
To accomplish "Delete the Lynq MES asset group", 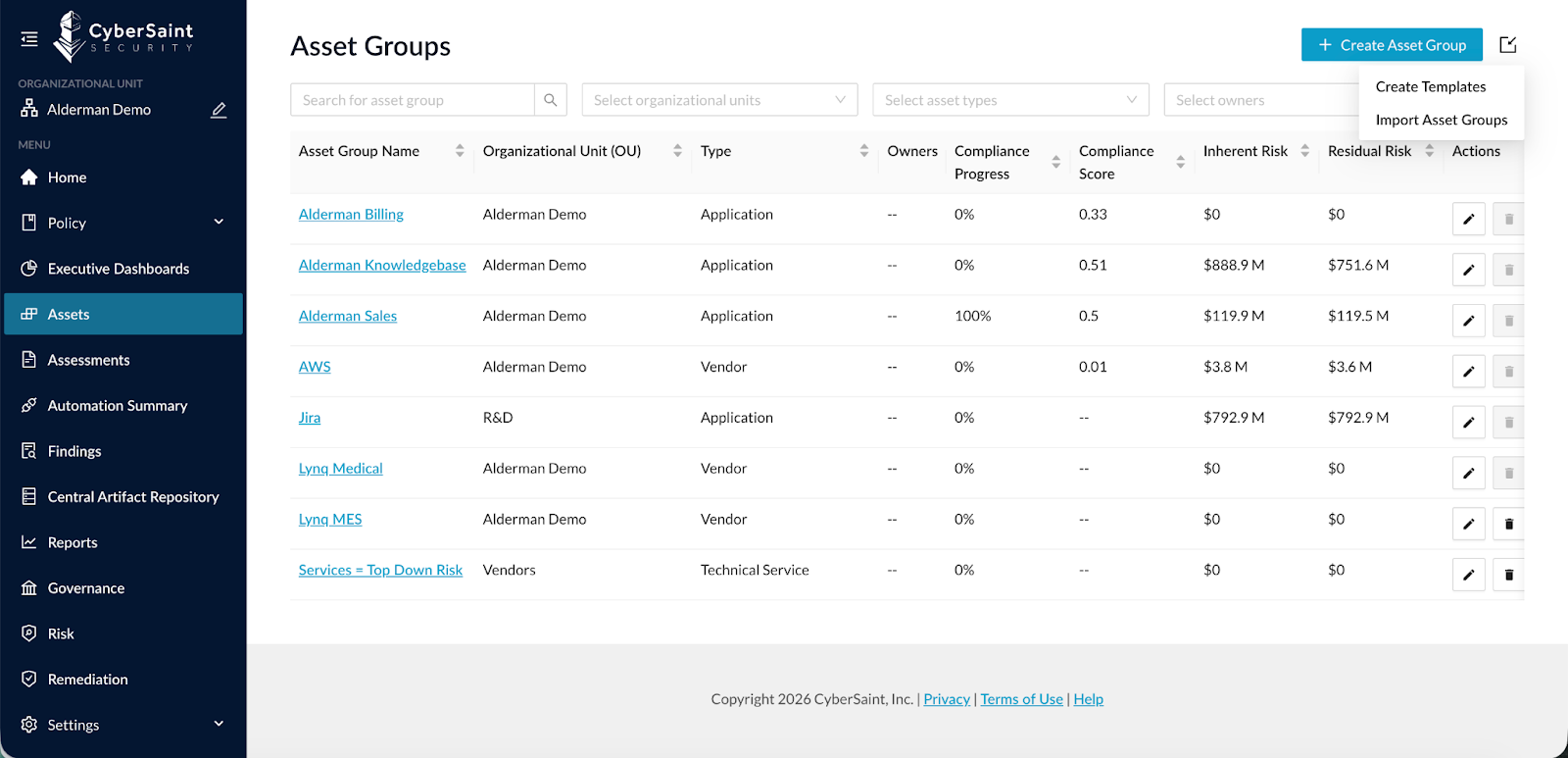I will click(x=1508, y=524).
